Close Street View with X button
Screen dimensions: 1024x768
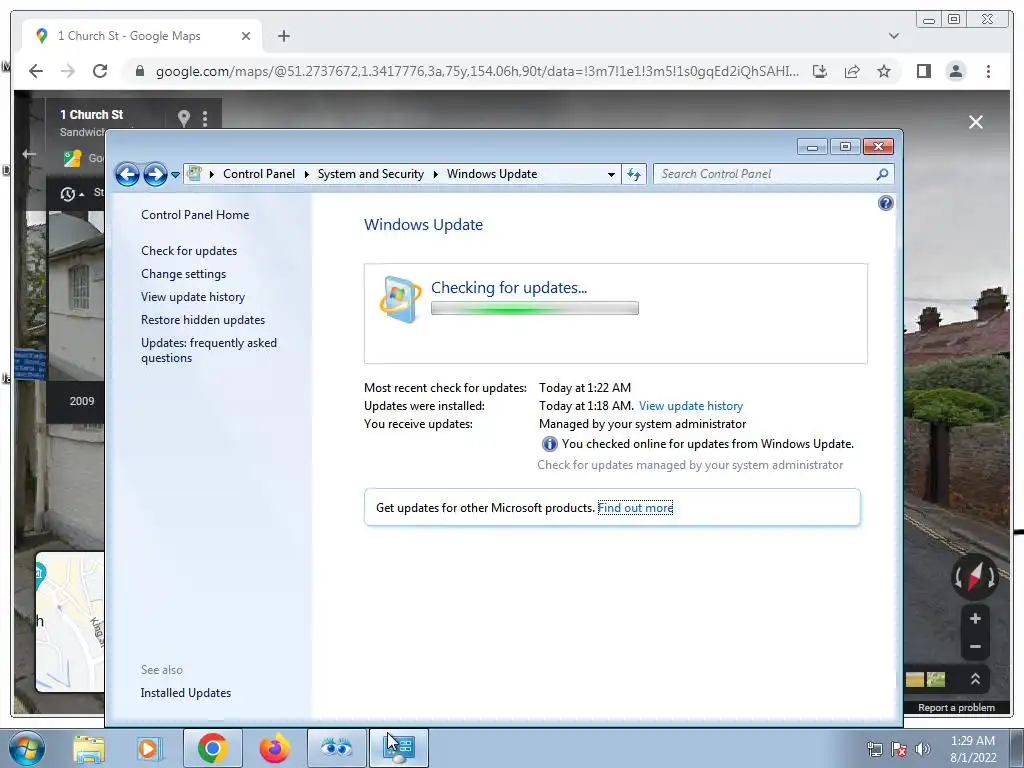click(976, 122)
